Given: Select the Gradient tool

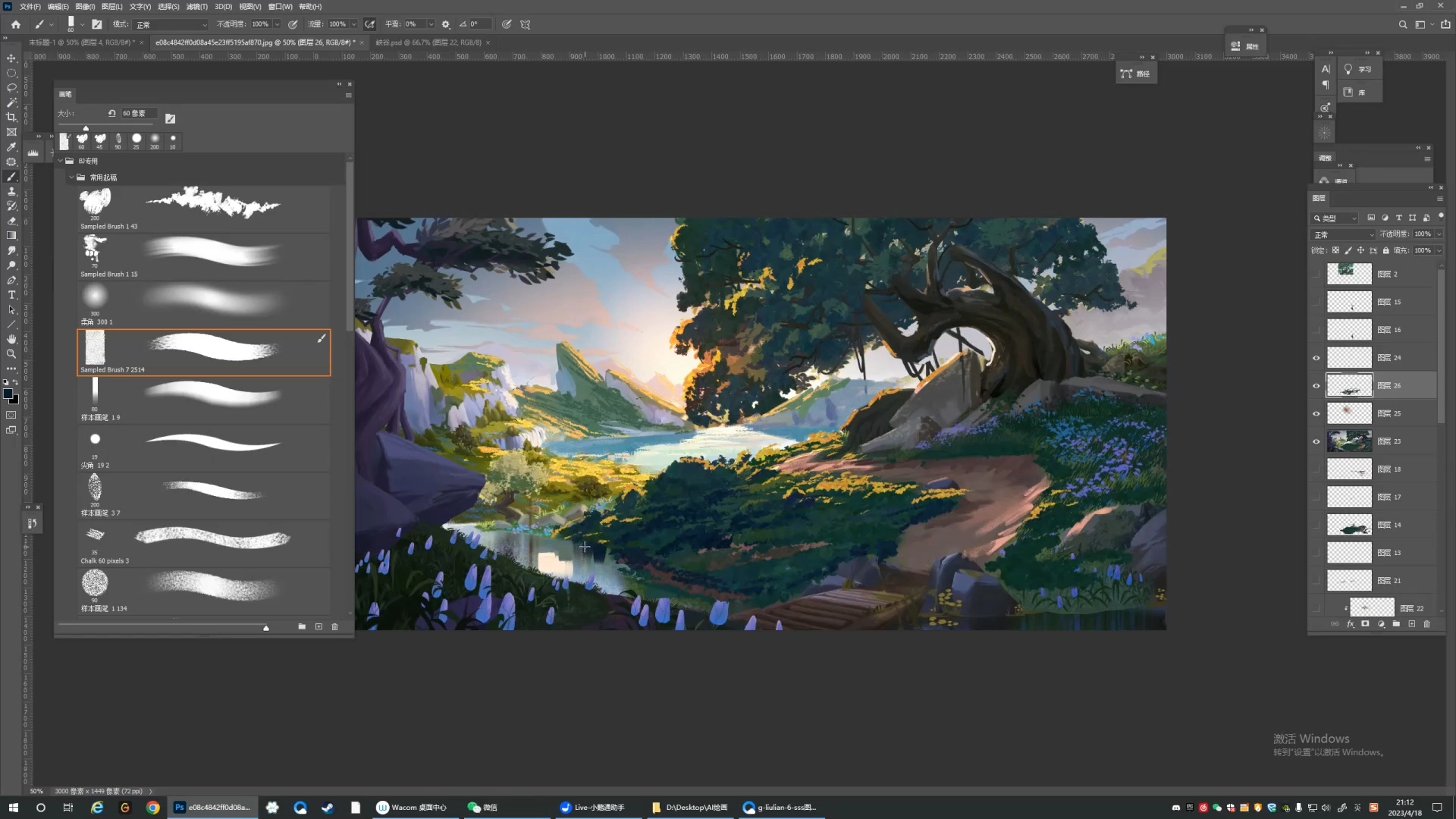Looking at the screenshot, I should (11, 235).
